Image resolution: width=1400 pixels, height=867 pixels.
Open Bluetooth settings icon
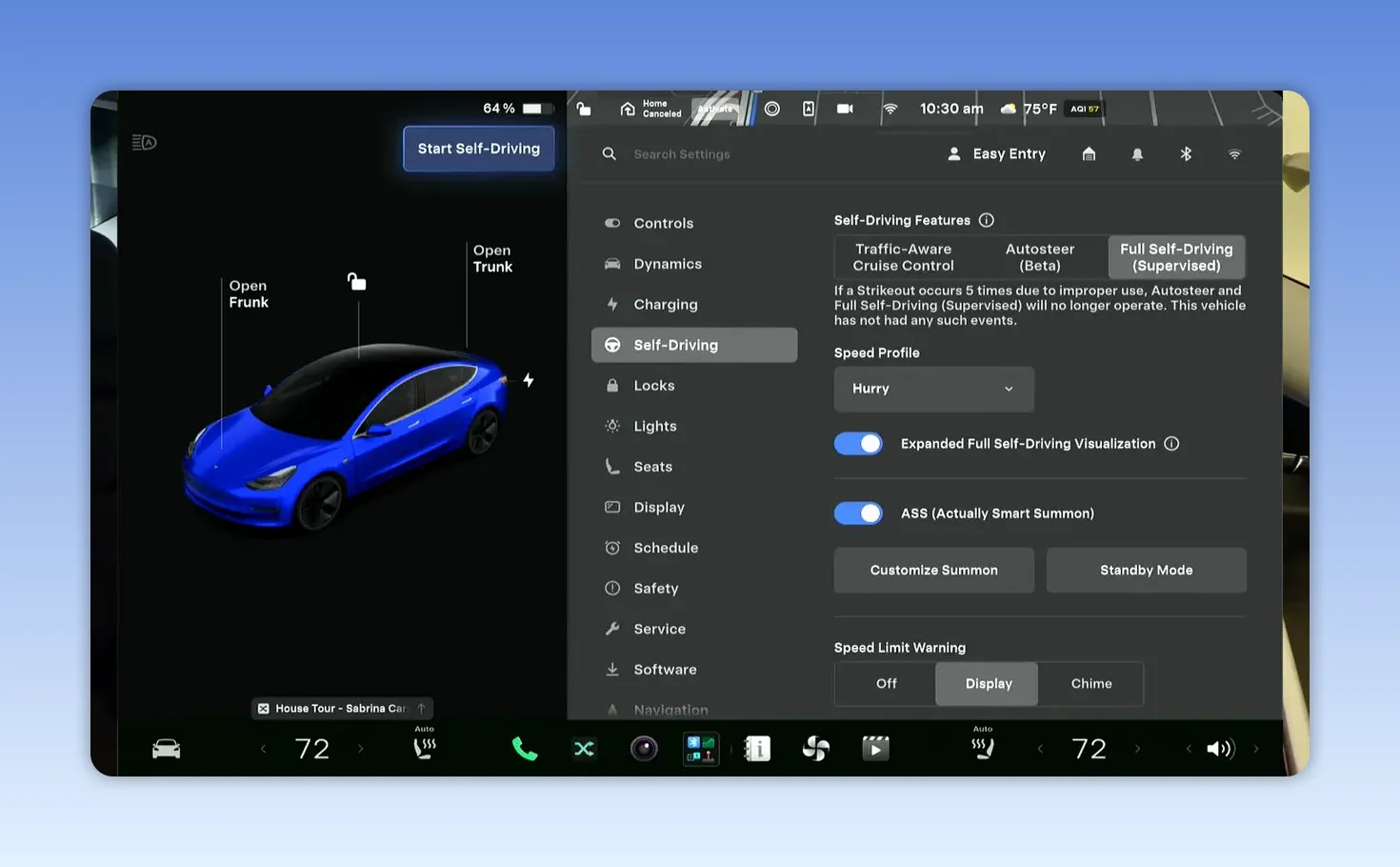[x=1186, y=153]
